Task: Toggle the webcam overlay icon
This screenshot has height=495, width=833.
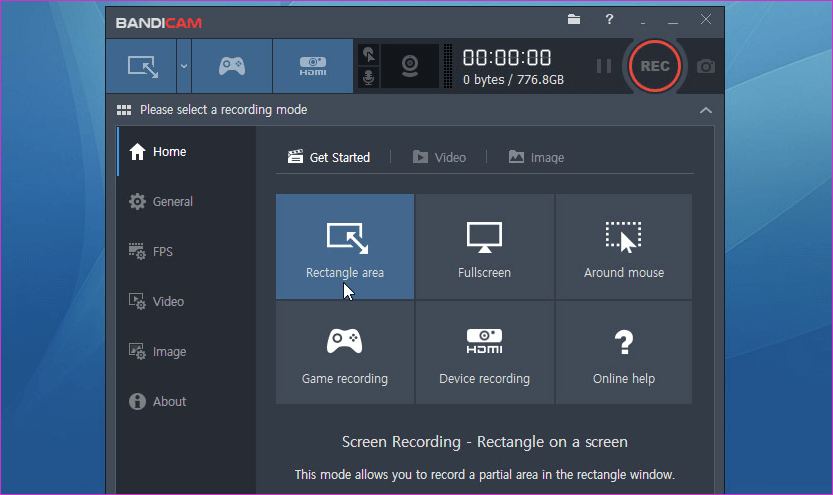Action: 410,66
